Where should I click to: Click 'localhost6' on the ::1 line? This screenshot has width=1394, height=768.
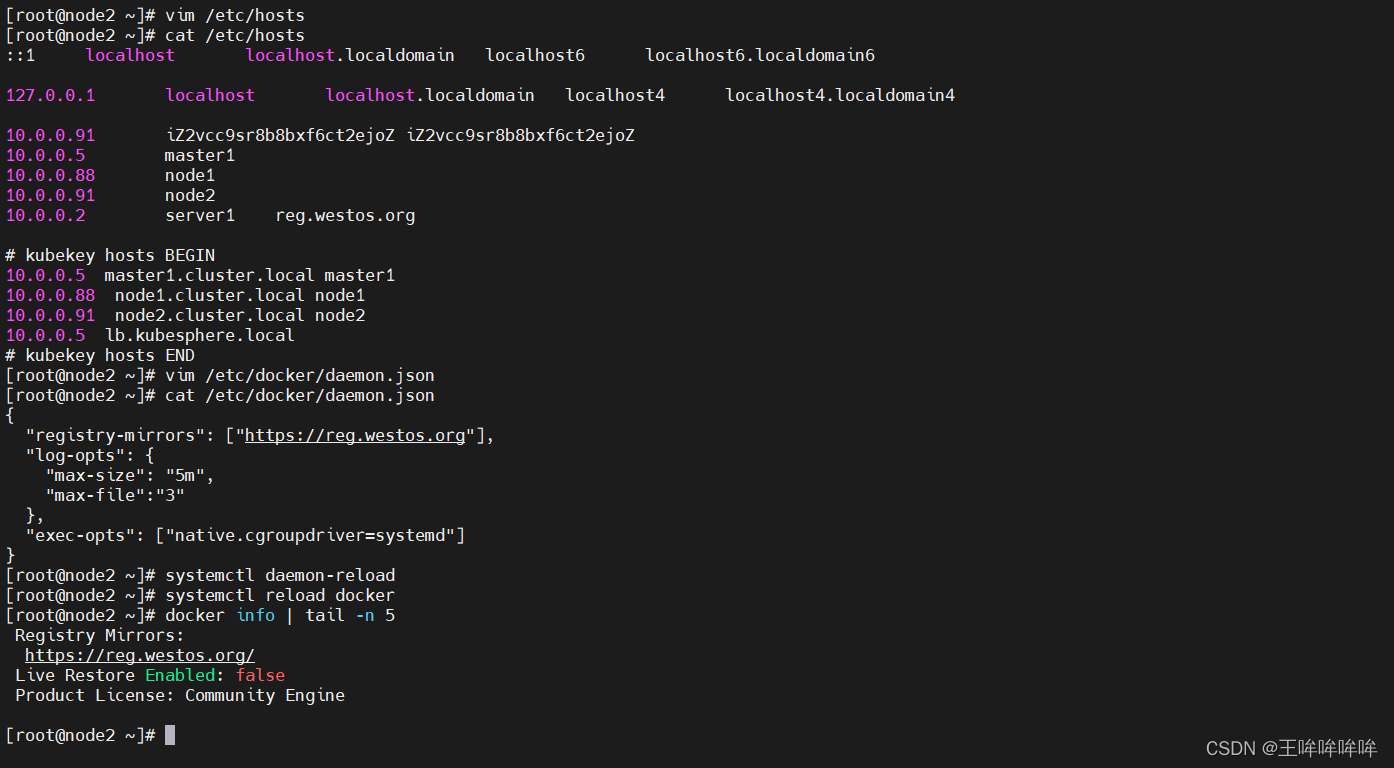[535, 55]
